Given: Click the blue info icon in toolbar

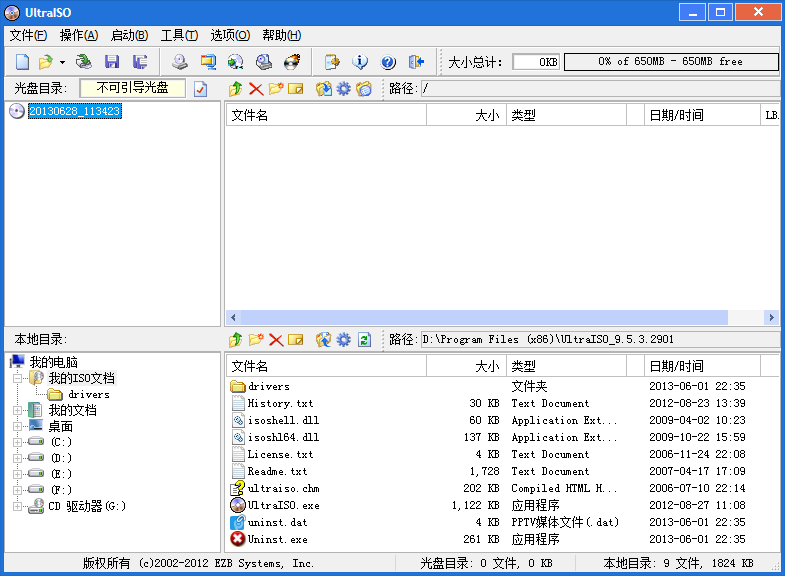Looking at the screenshot, I should 360,62.
